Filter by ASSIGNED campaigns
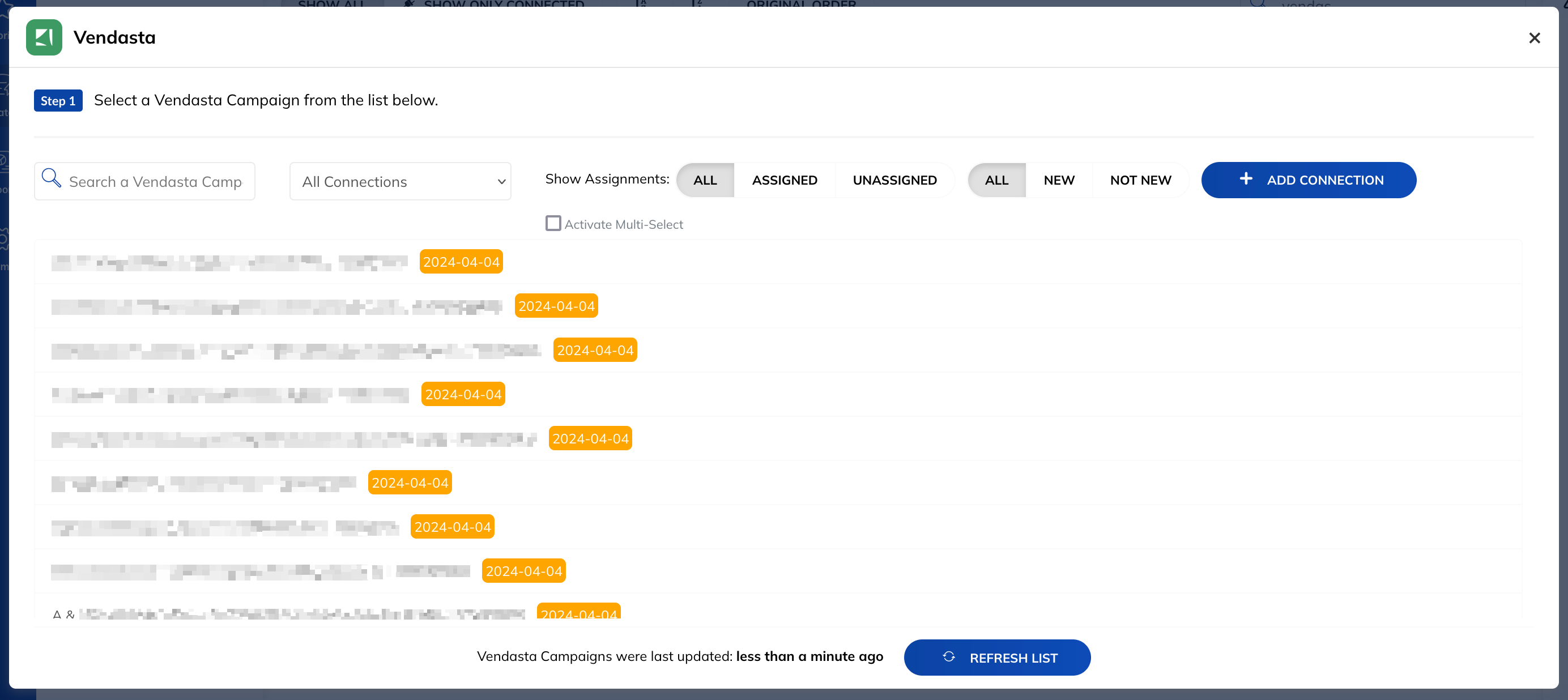 tap(784, 180)
